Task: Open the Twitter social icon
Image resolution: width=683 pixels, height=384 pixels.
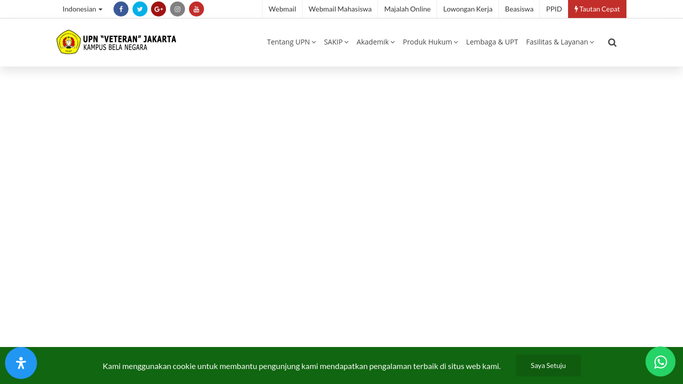Action: pos(140,9)
